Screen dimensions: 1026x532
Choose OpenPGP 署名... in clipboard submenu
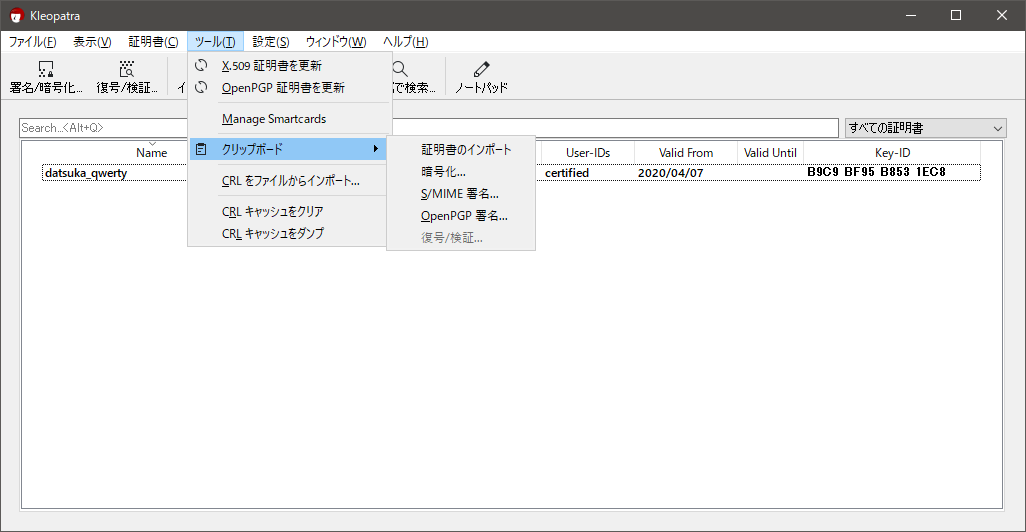point(461,216)
